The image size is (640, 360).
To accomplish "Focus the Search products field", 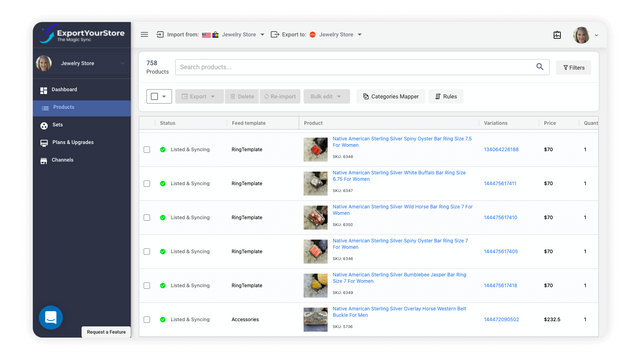I will [x=355, y=67].
